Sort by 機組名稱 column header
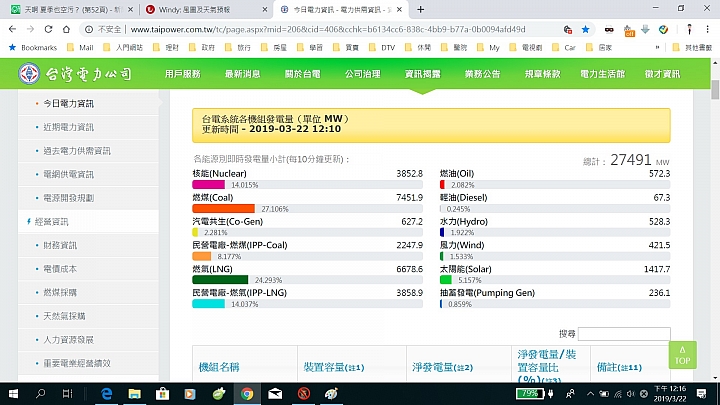The image size is (720, 405). pos(219,367)
